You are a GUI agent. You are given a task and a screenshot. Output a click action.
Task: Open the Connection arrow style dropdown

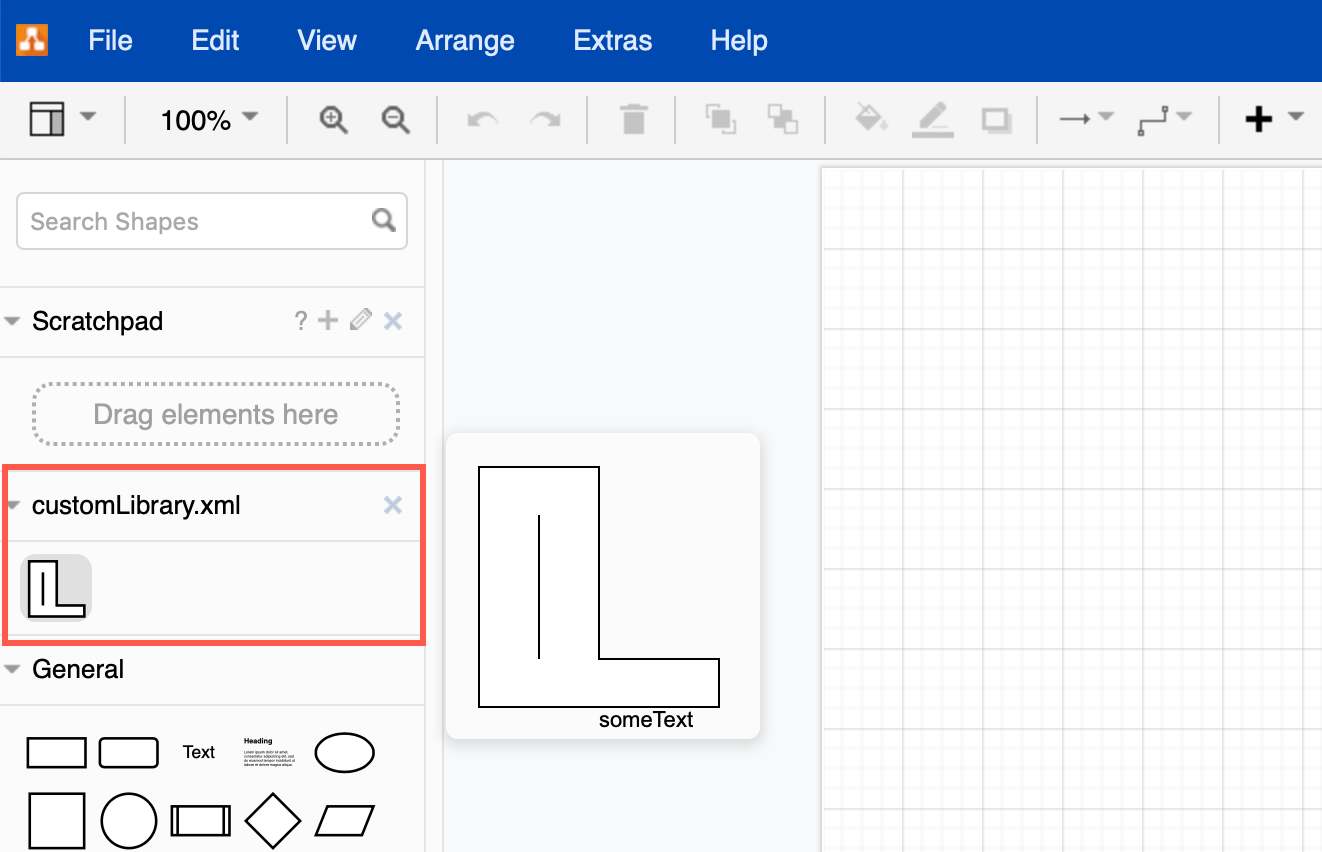pos(1086,119)
